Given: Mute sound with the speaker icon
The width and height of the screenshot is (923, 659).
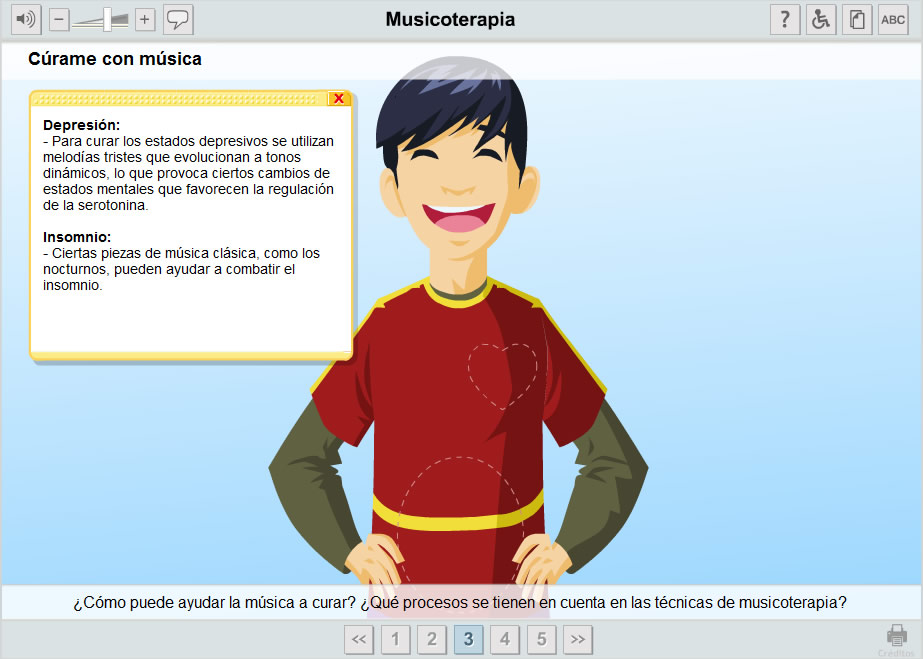Looking at the screenshot, I should tap(26, 19).
